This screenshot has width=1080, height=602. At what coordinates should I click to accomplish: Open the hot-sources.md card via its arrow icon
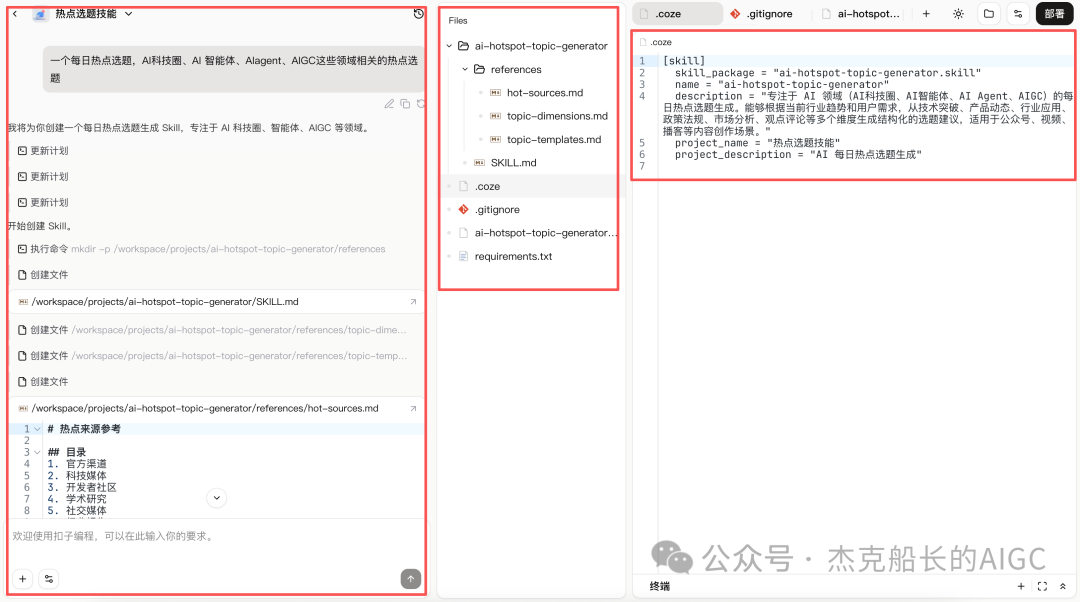(x=413, y=408)
